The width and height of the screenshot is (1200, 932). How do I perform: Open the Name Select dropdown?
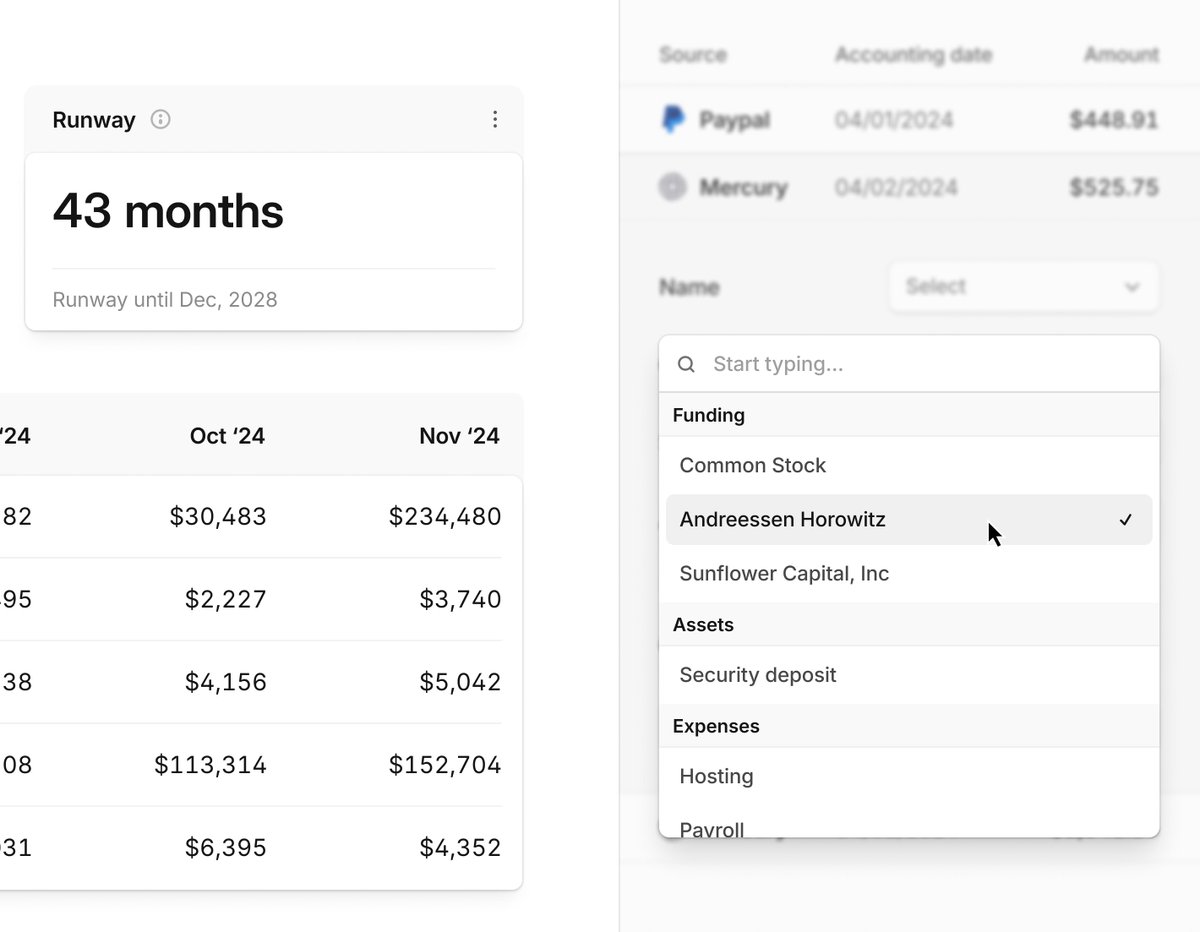tap(1024, 287)
